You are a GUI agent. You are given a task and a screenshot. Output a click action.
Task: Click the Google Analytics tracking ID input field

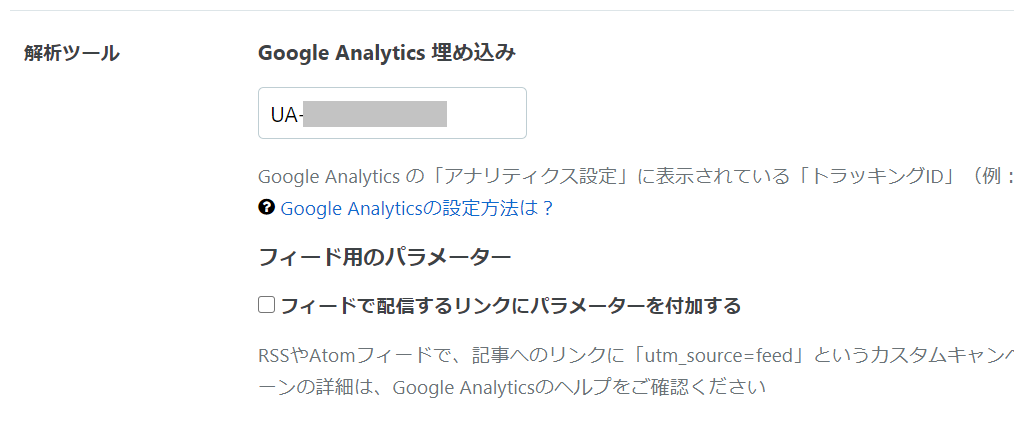pyautogui.click(x=392, y=113)
